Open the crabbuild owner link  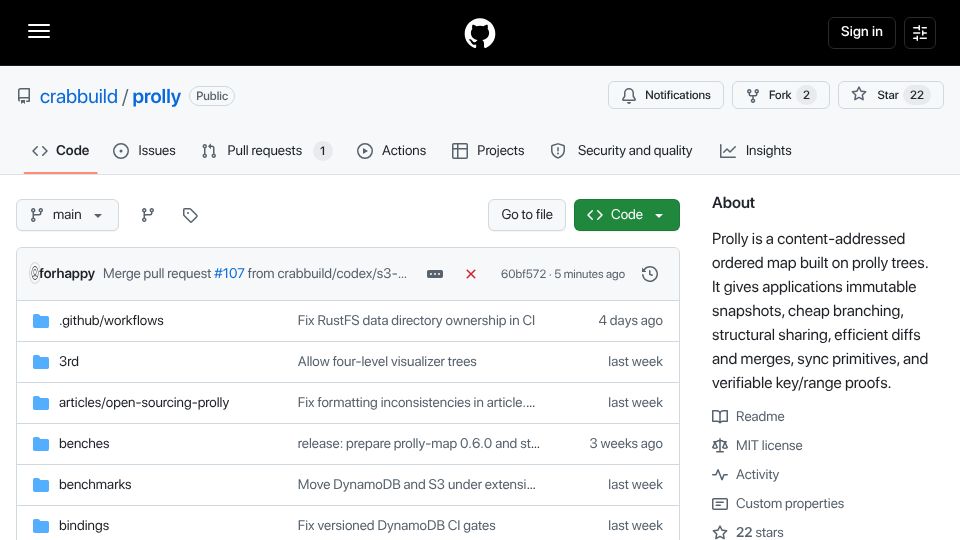coord(78,97)
